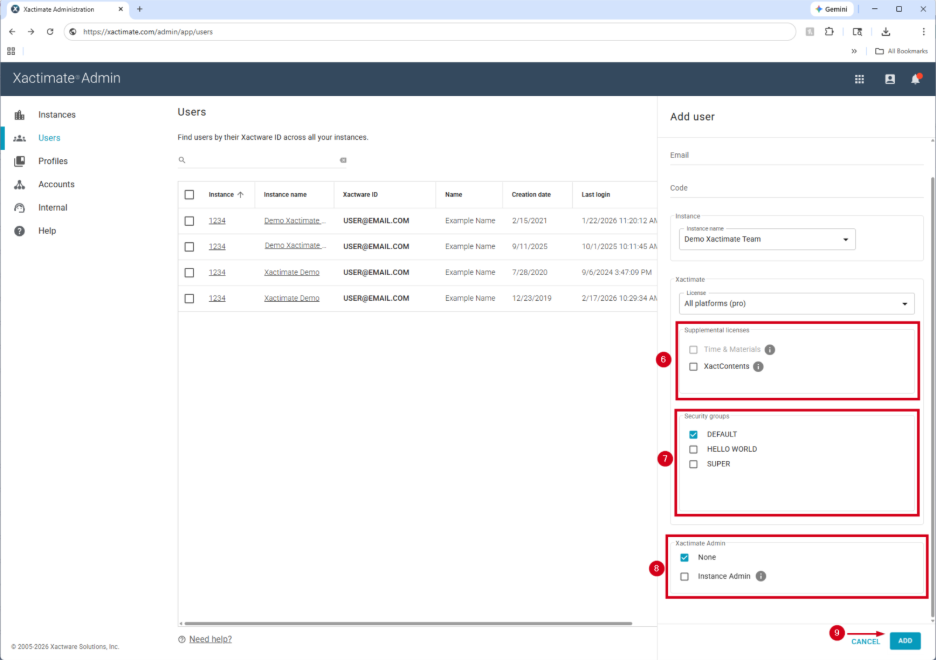
Task: Click the table horizontal scrollbar
Action: point(408,624)
